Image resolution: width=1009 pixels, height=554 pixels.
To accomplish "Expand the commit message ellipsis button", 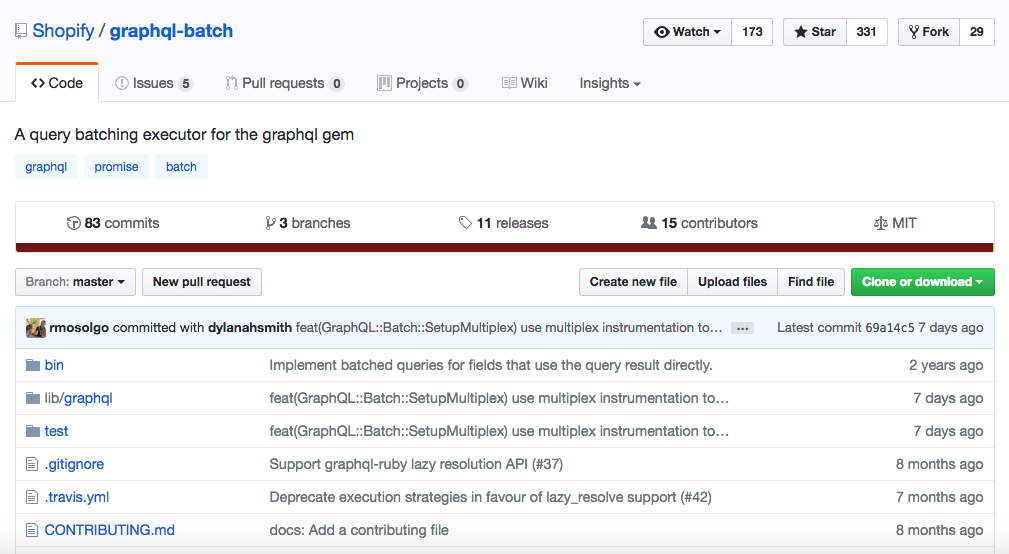I will (742, 328).
